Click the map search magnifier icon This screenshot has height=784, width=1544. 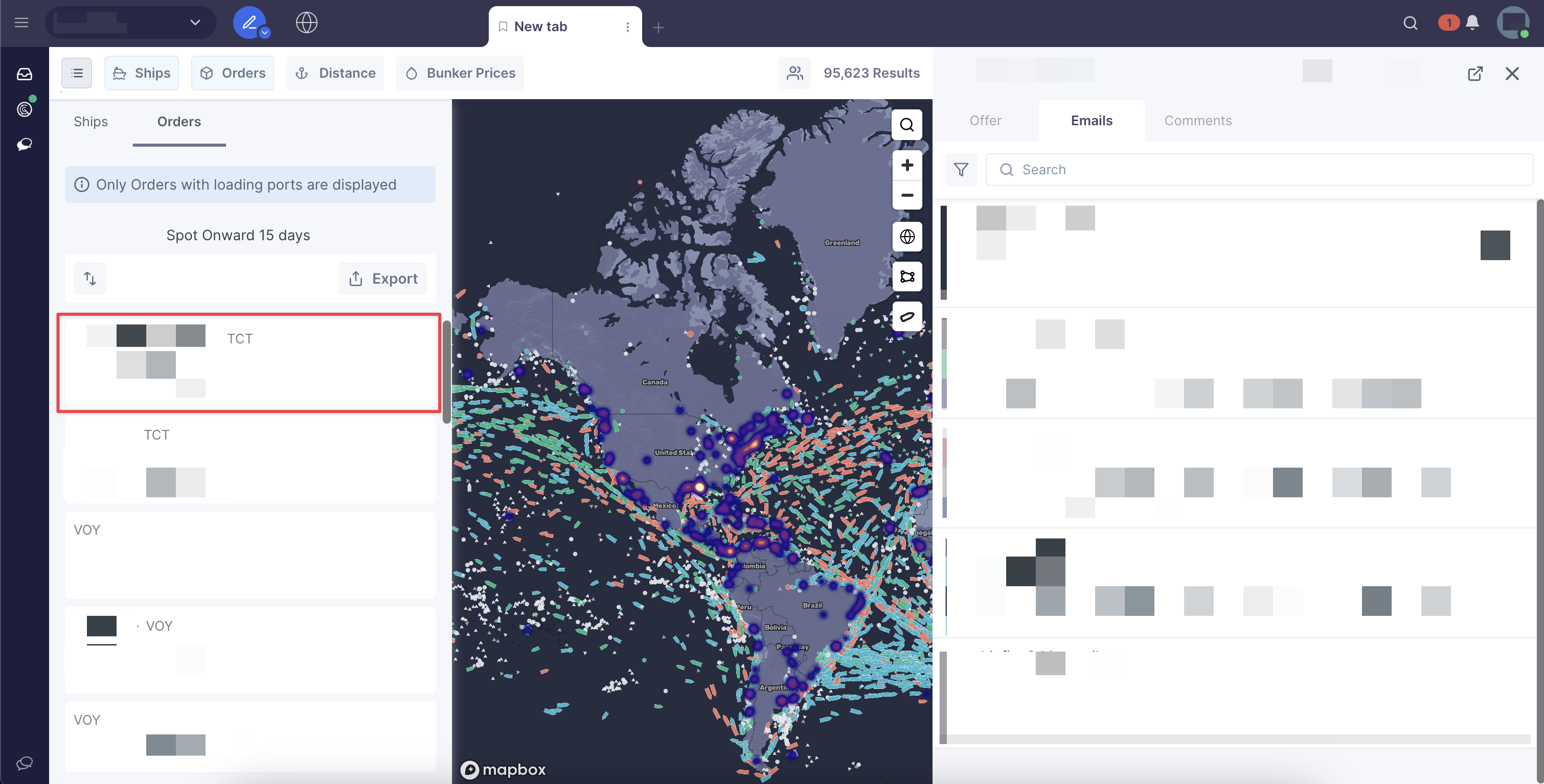click(x=907, y=125)
